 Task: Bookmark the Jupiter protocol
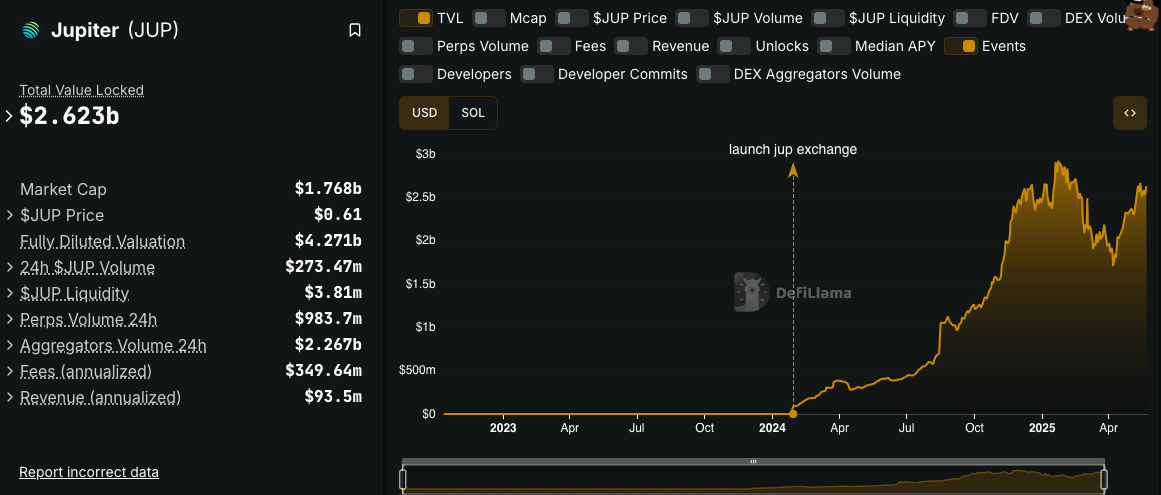[354, 30]
